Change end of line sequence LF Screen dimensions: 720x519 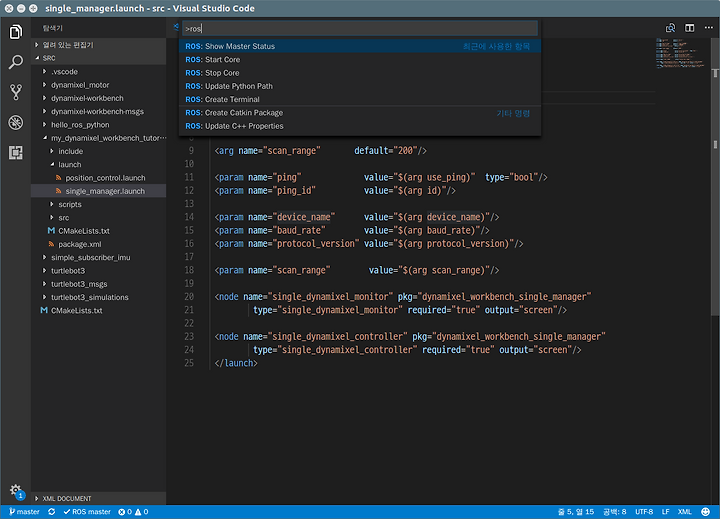click(665, 512)
